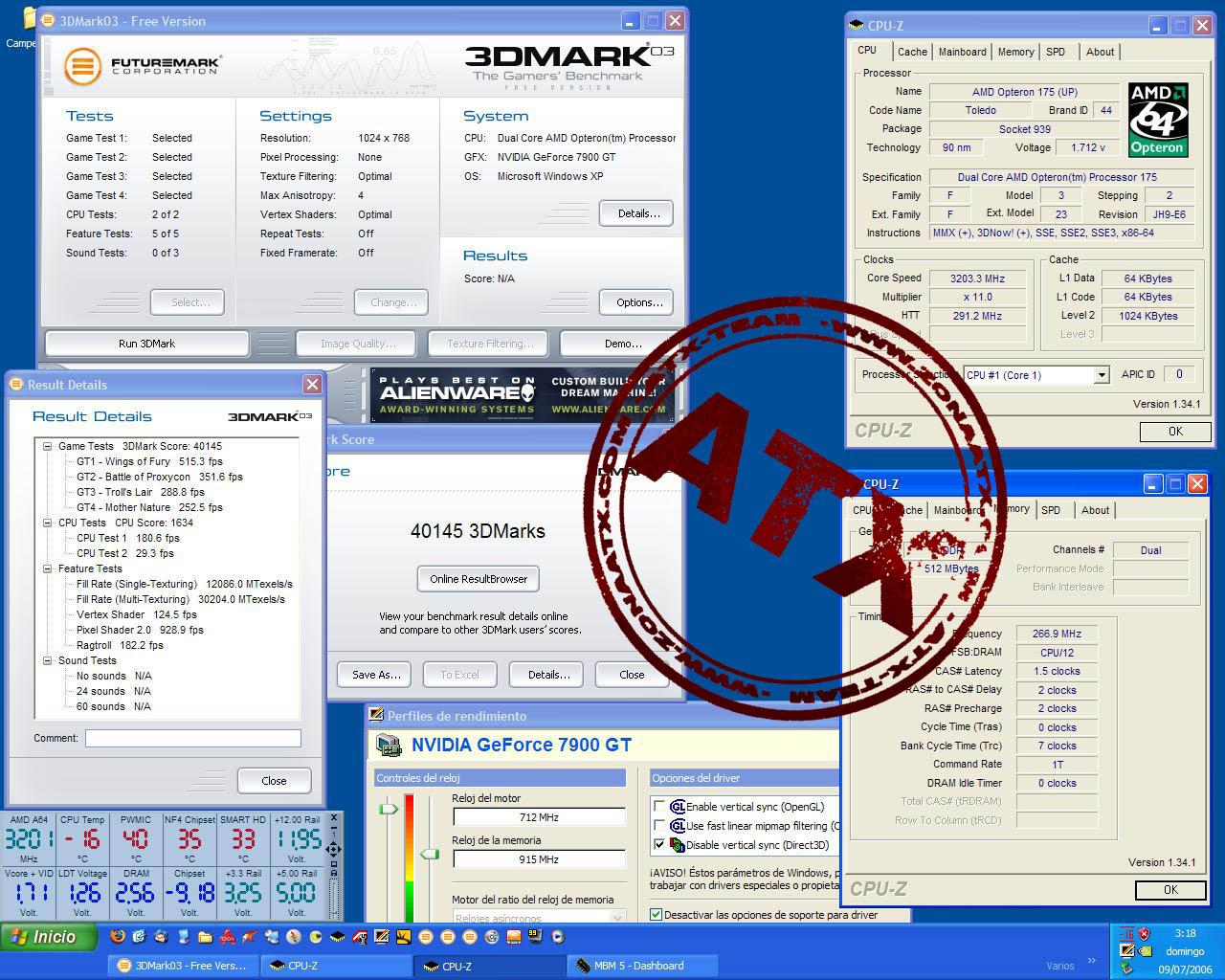This screenshot has width=1225, height=980.
Task: Click the Demo... button
Action: (622, 344)
